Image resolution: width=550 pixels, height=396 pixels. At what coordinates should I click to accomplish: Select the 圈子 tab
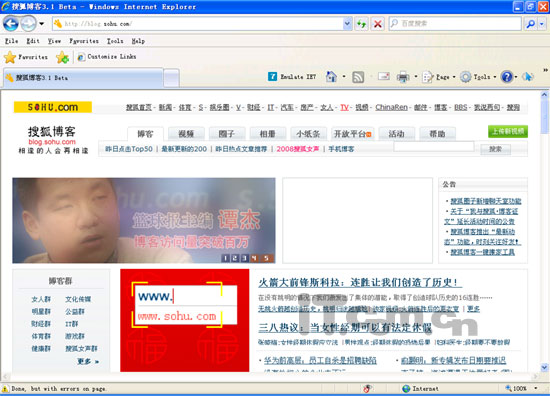pyautogui.click(x=227, y=134)
